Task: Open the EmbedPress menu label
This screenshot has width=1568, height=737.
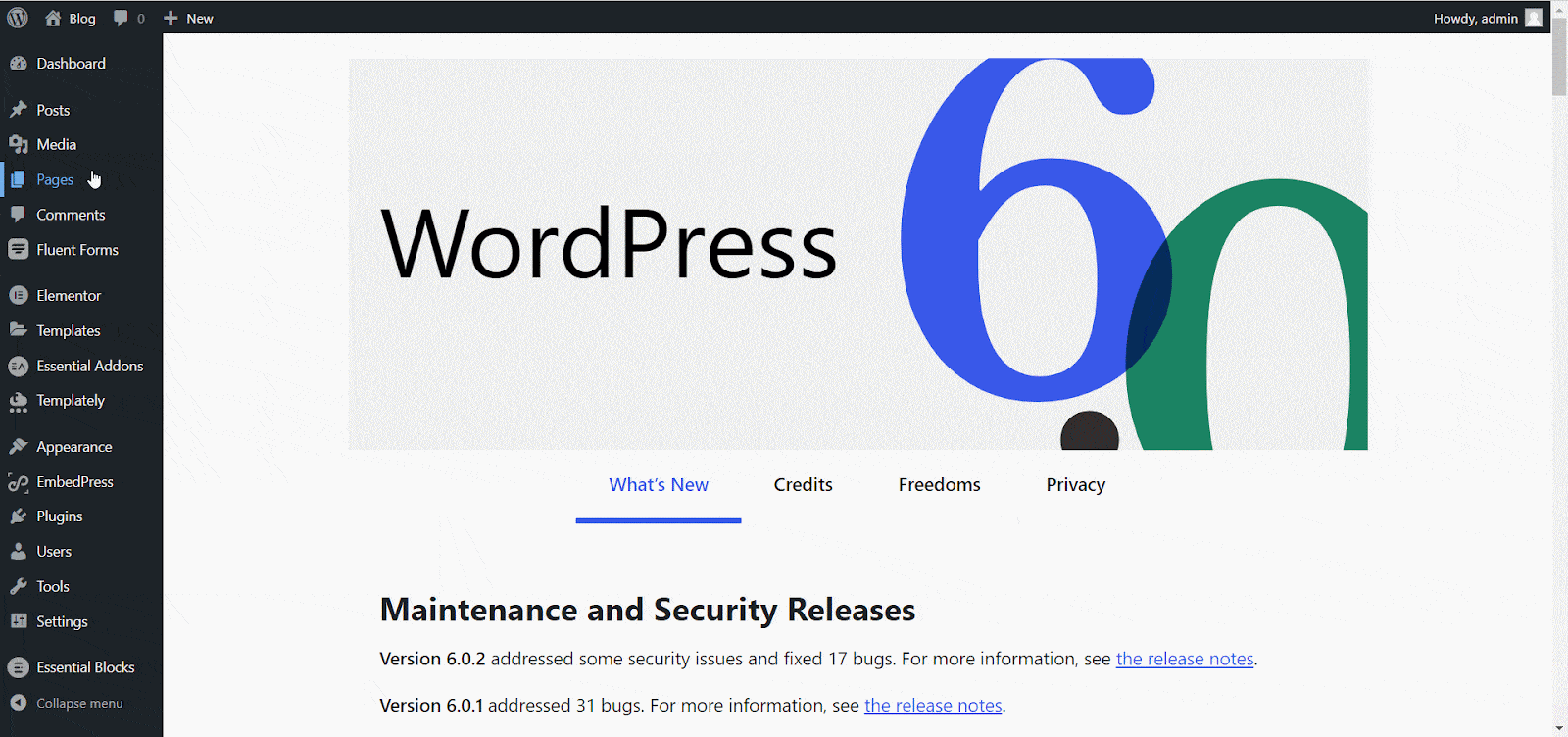Action: pos(74,481)
